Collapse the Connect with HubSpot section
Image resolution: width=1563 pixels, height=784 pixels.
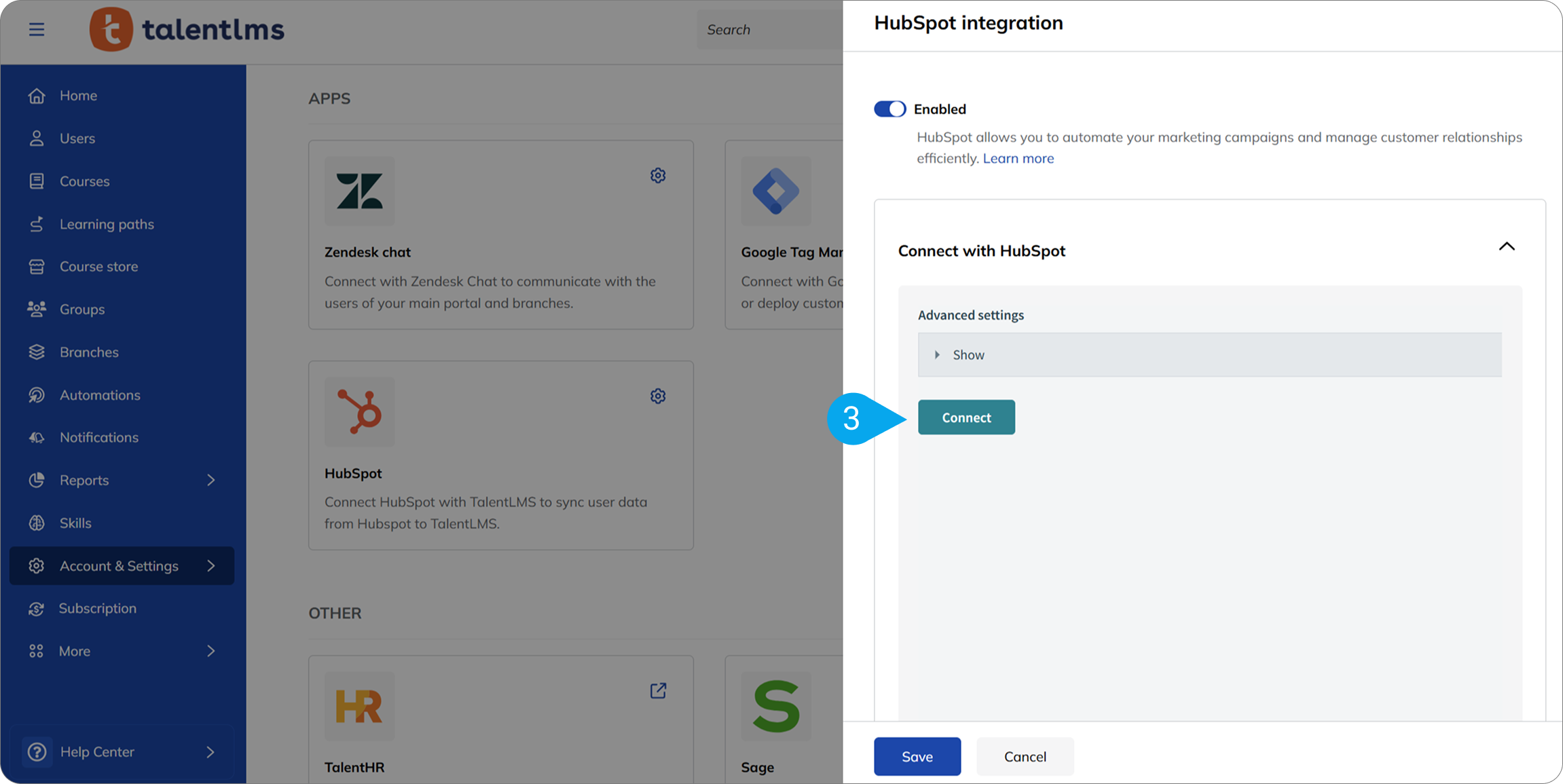[x=1506, y=247]
